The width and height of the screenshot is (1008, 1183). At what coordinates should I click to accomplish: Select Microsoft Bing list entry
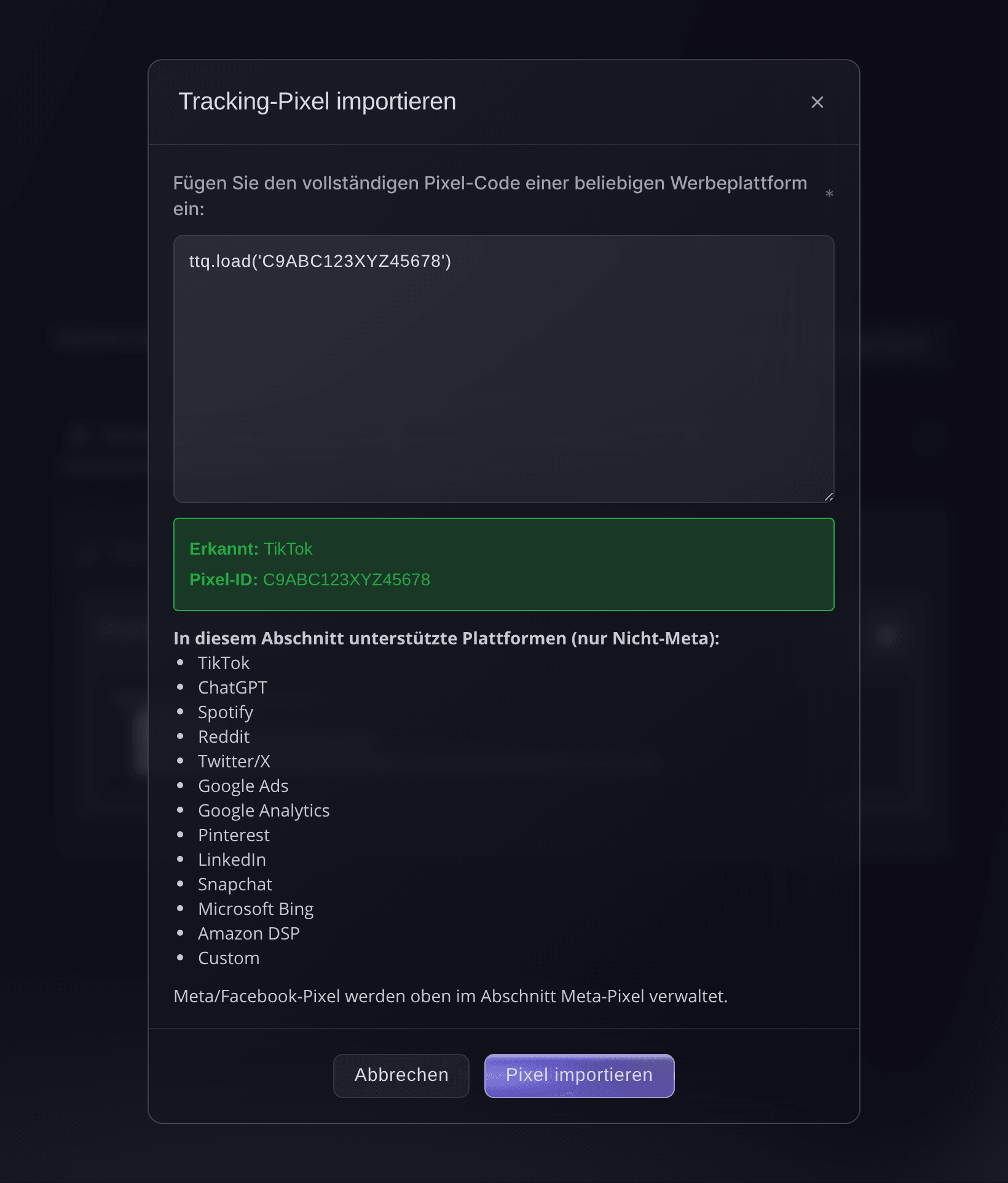click(256, 909)
